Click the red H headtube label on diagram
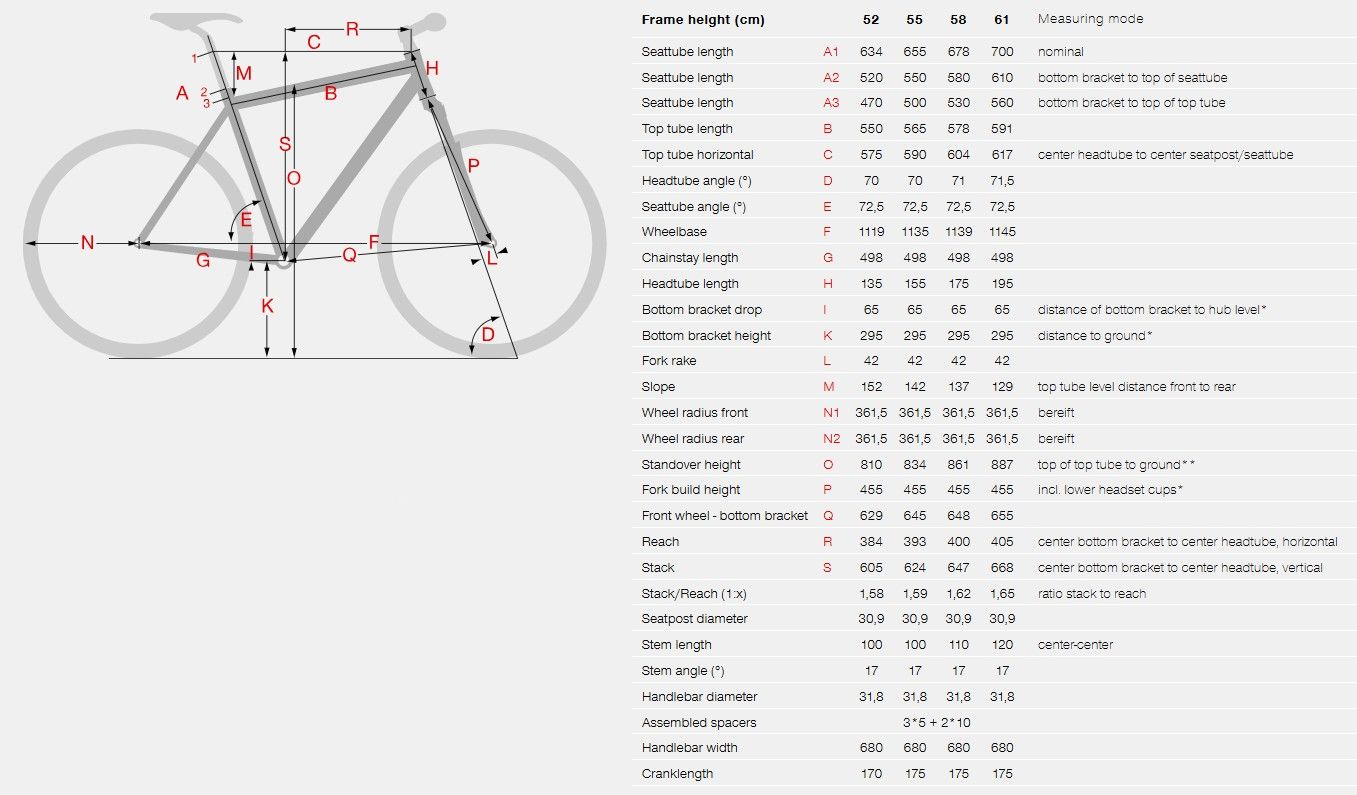The width and height of the screenshot is (1357, 795). click(432, 68)
